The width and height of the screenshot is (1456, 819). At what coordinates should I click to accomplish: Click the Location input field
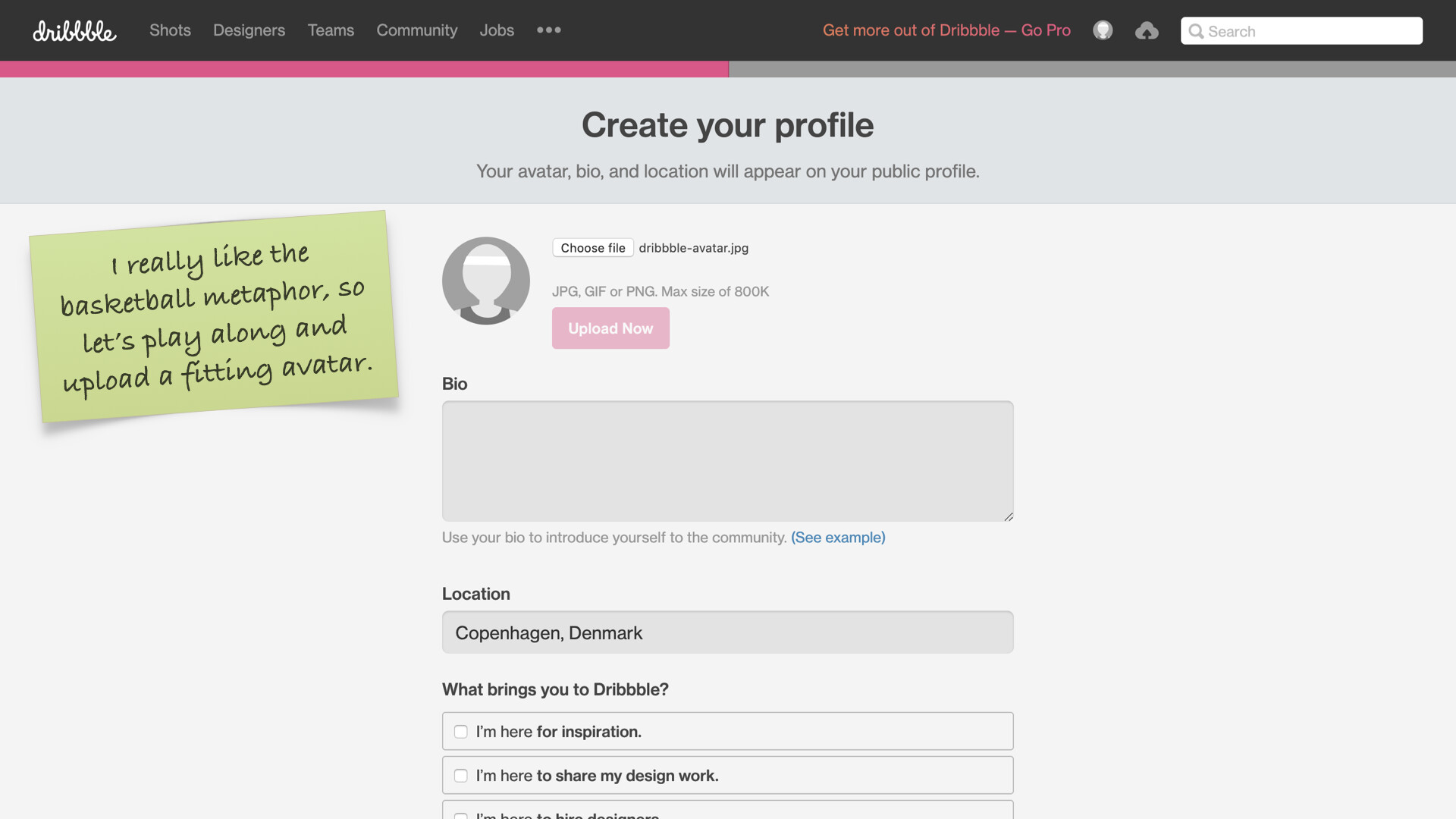(727, 632)
